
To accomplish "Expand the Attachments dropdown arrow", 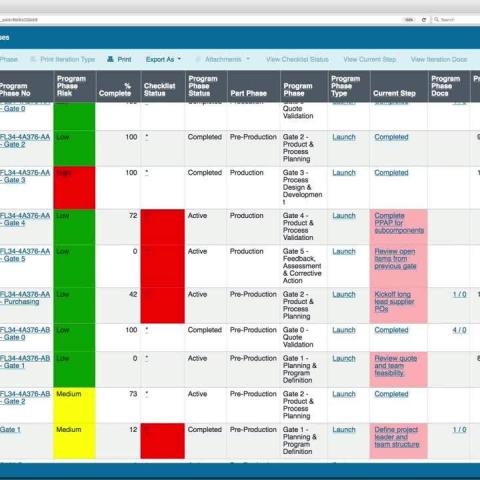I will pyautogui.click(x=248, y=59).
